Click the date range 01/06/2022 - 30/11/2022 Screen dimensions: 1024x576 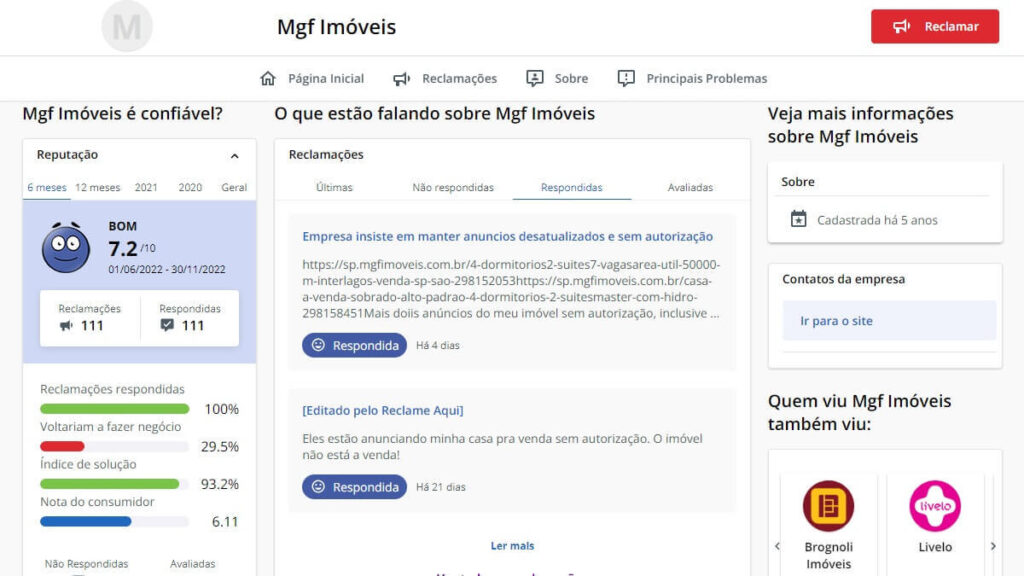167,269
